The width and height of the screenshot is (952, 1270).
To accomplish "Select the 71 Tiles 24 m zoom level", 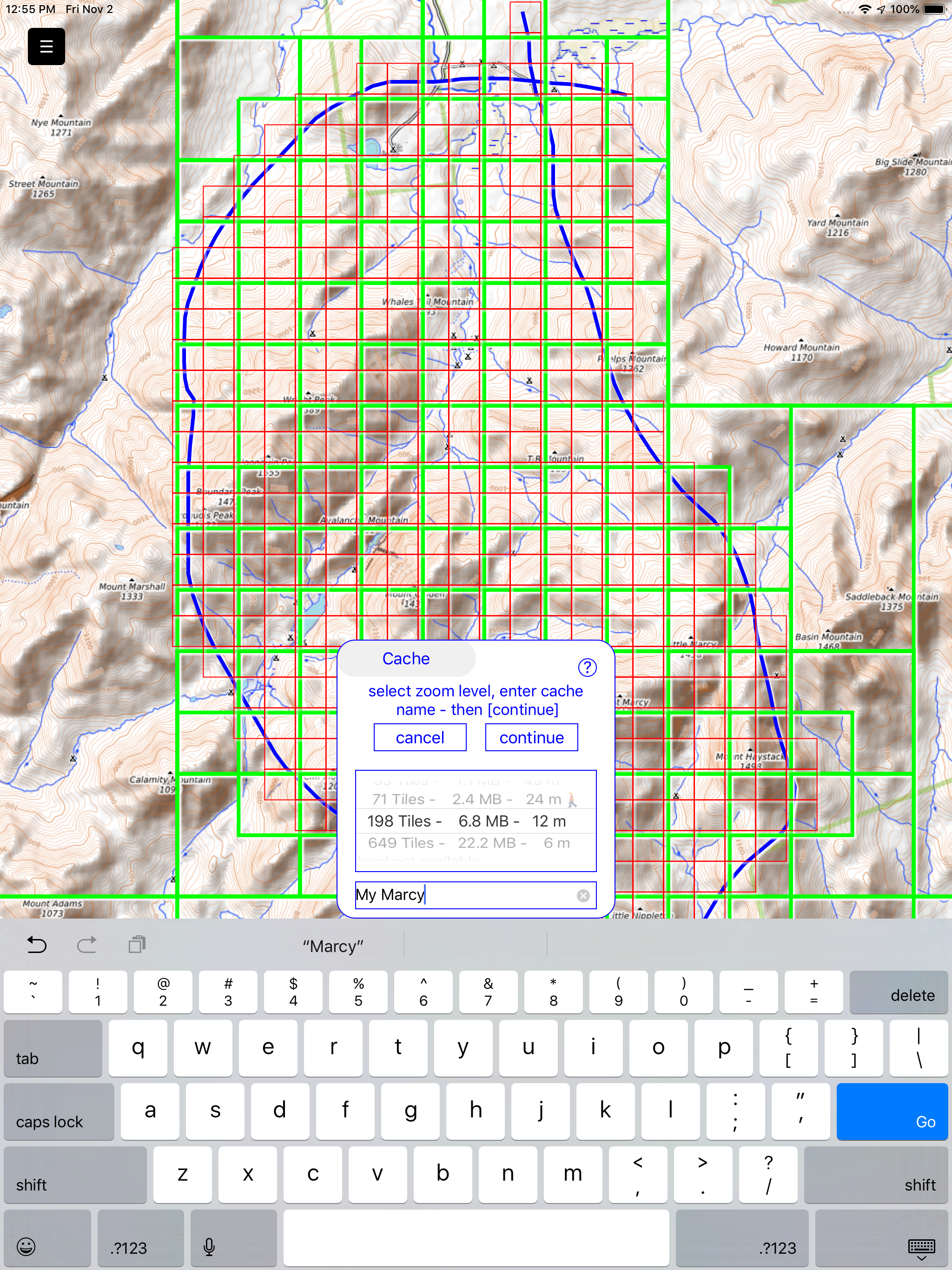I will 475,799.
